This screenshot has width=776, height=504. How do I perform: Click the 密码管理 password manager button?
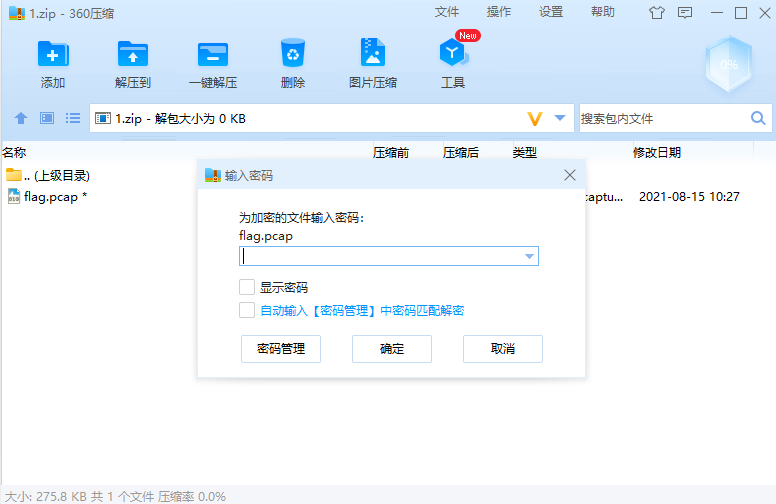[x=281, y=349]
